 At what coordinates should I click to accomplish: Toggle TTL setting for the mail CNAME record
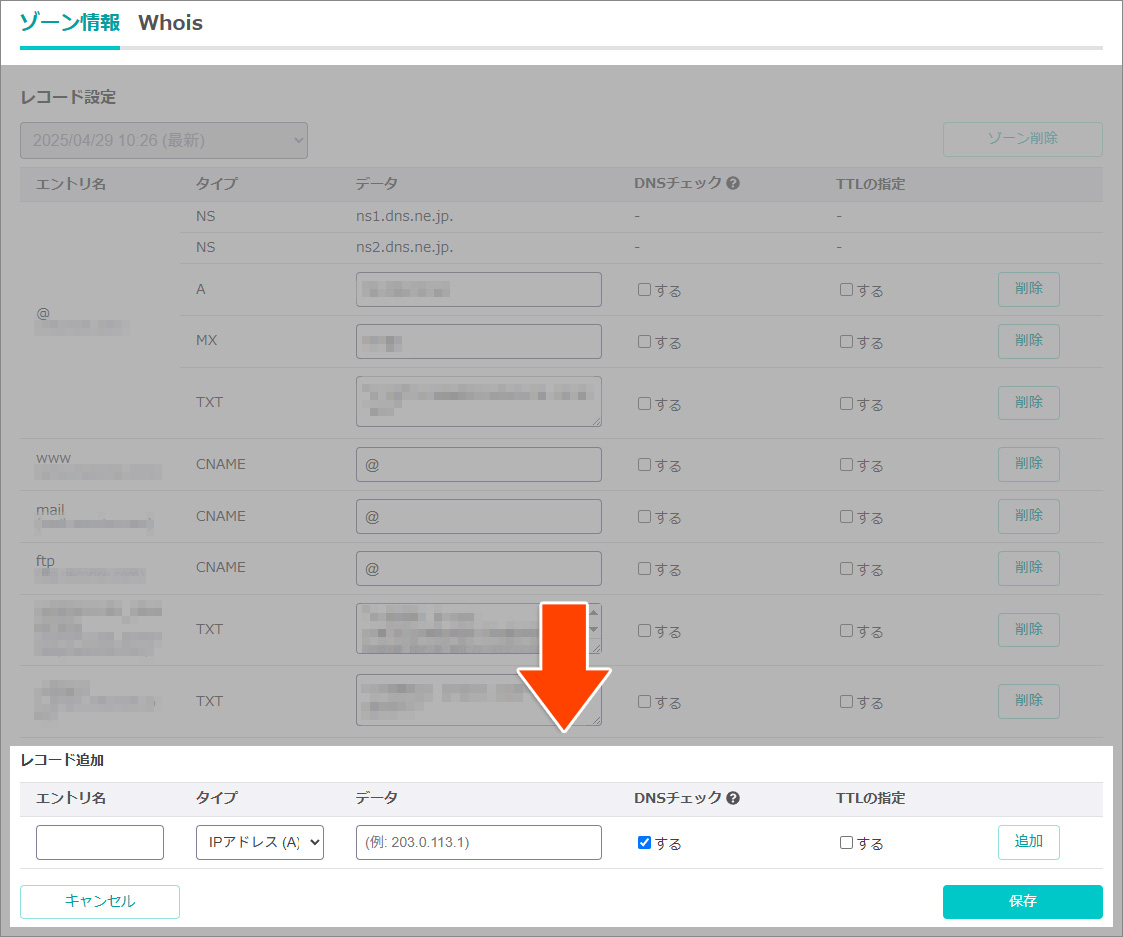click(x=847, y=516)
